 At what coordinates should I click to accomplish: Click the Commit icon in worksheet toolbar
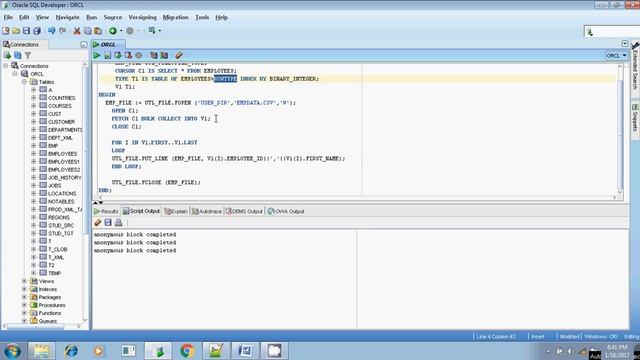(118, 56)
